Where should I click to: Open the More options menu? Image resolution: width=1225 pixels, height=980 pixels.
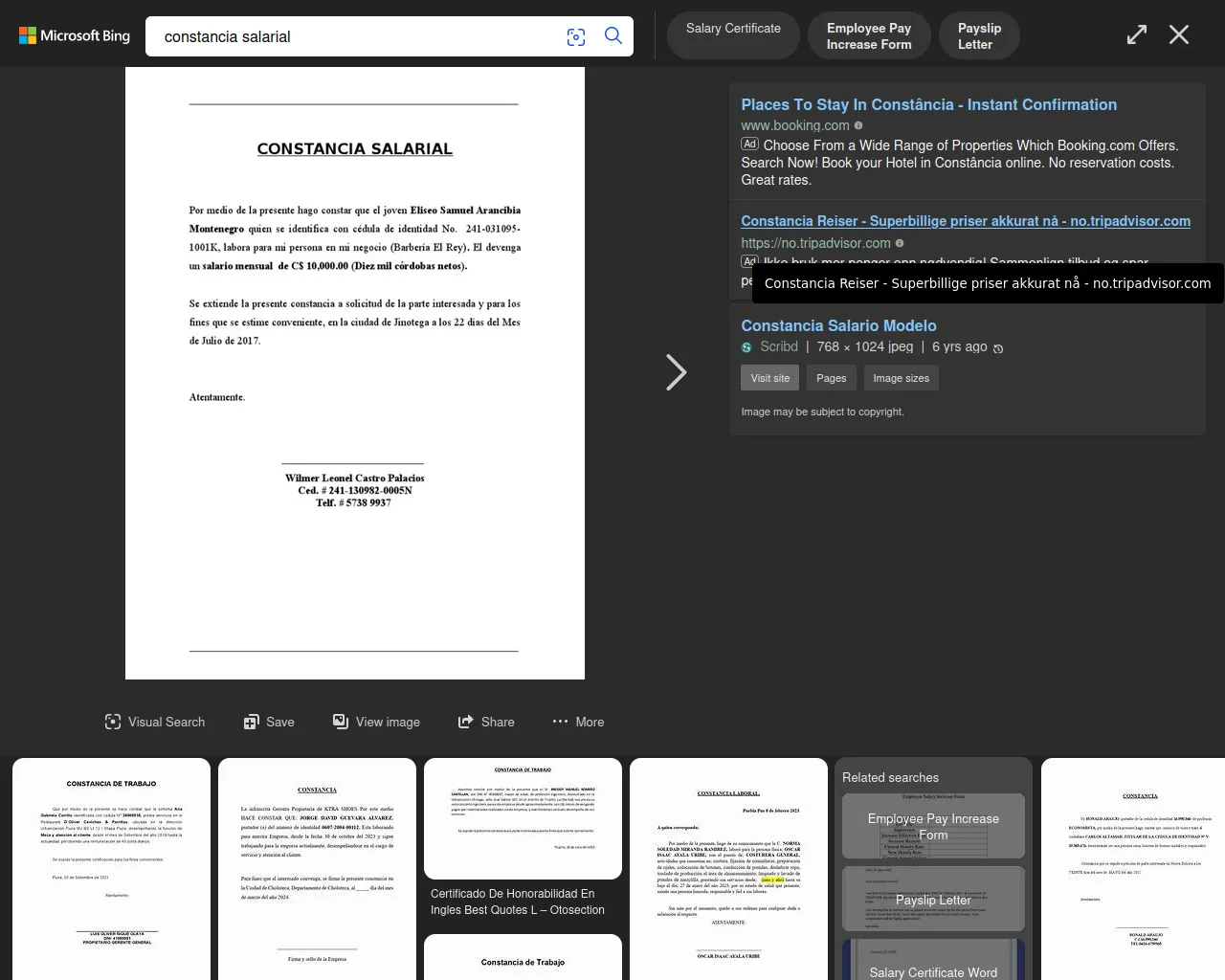point(578,722)
